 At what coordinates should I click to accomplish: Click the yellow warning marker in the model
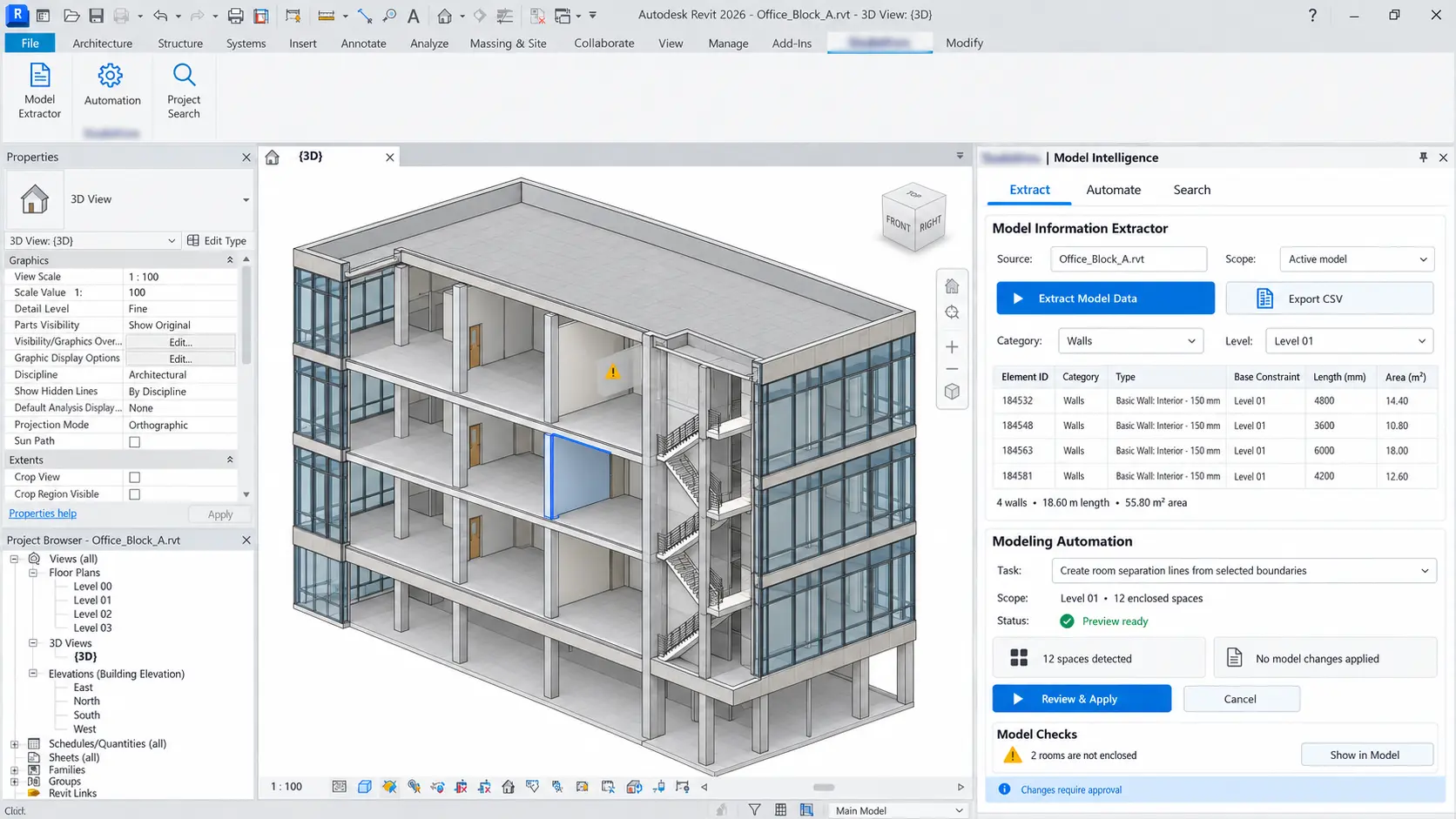pos(613,373)
